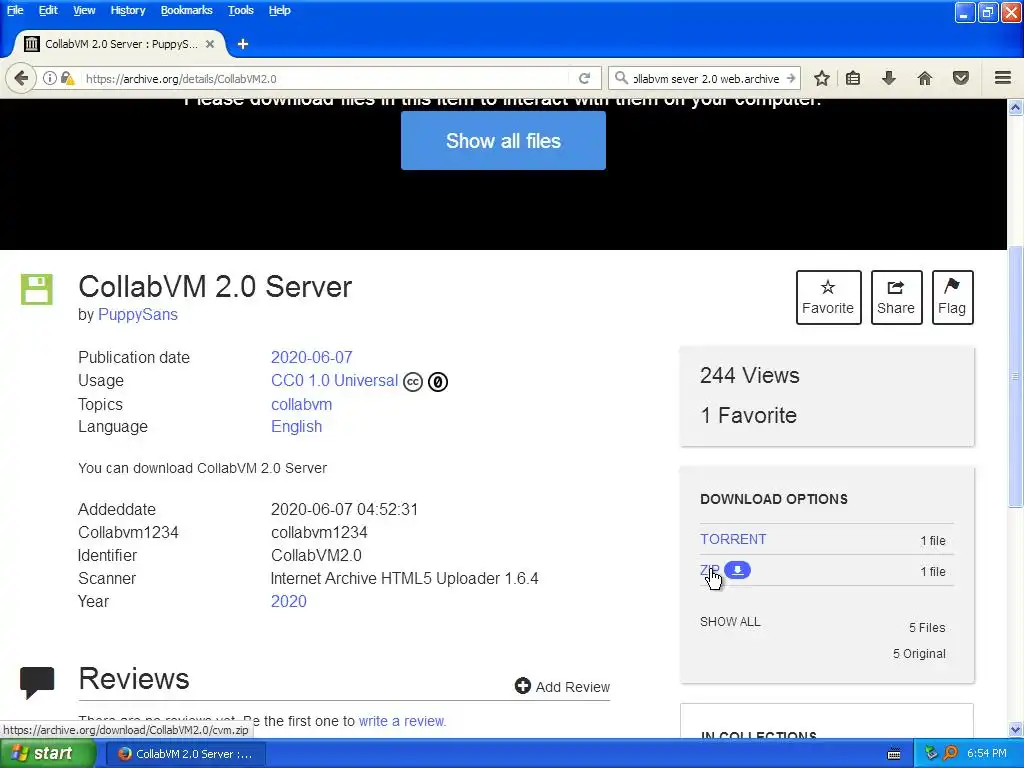Click the search box text field
The image size is (1024, 768).
pos(706,78)
